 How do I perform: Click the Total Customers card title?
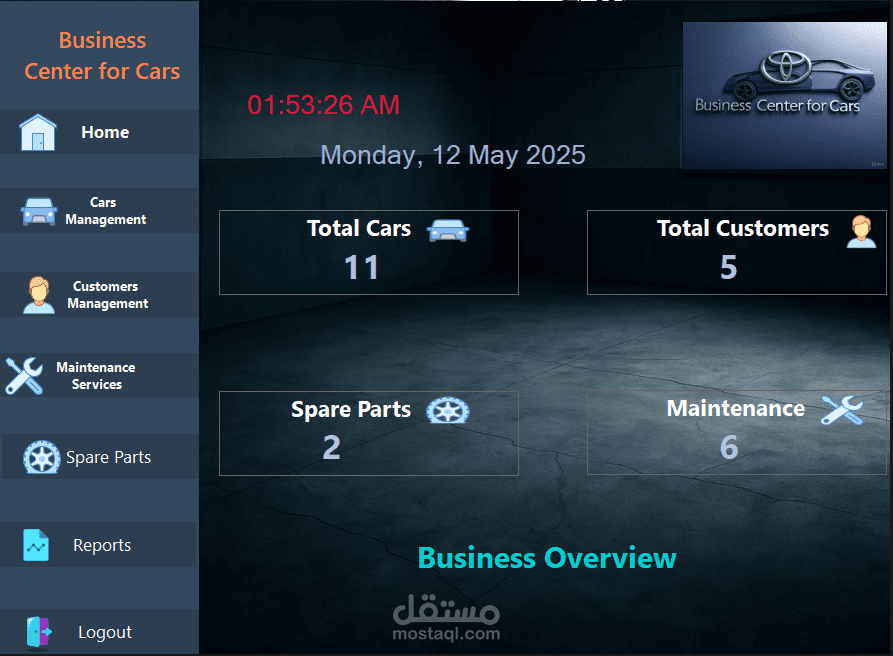pyautogui.click(x=743, y=228)
